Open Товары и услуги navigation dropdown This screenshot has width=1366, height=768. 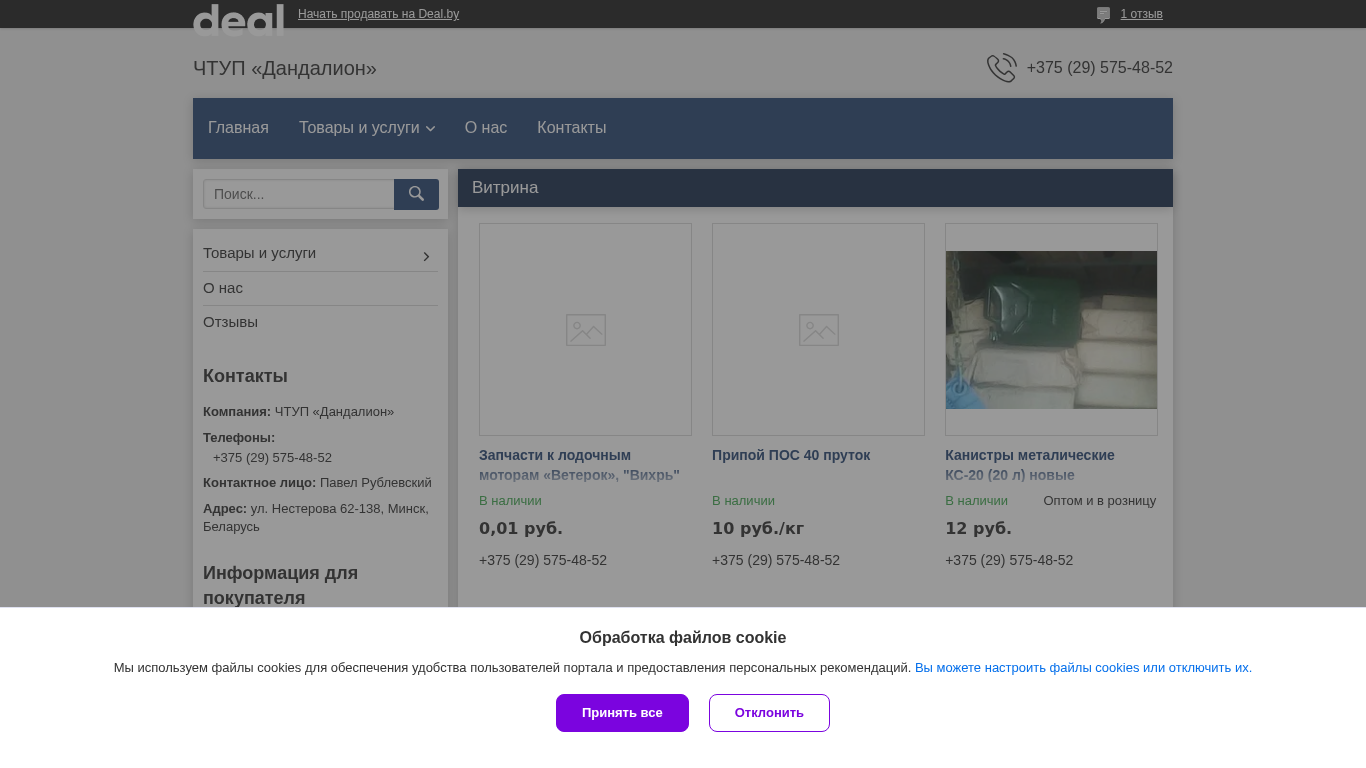[x=366, y=128]
